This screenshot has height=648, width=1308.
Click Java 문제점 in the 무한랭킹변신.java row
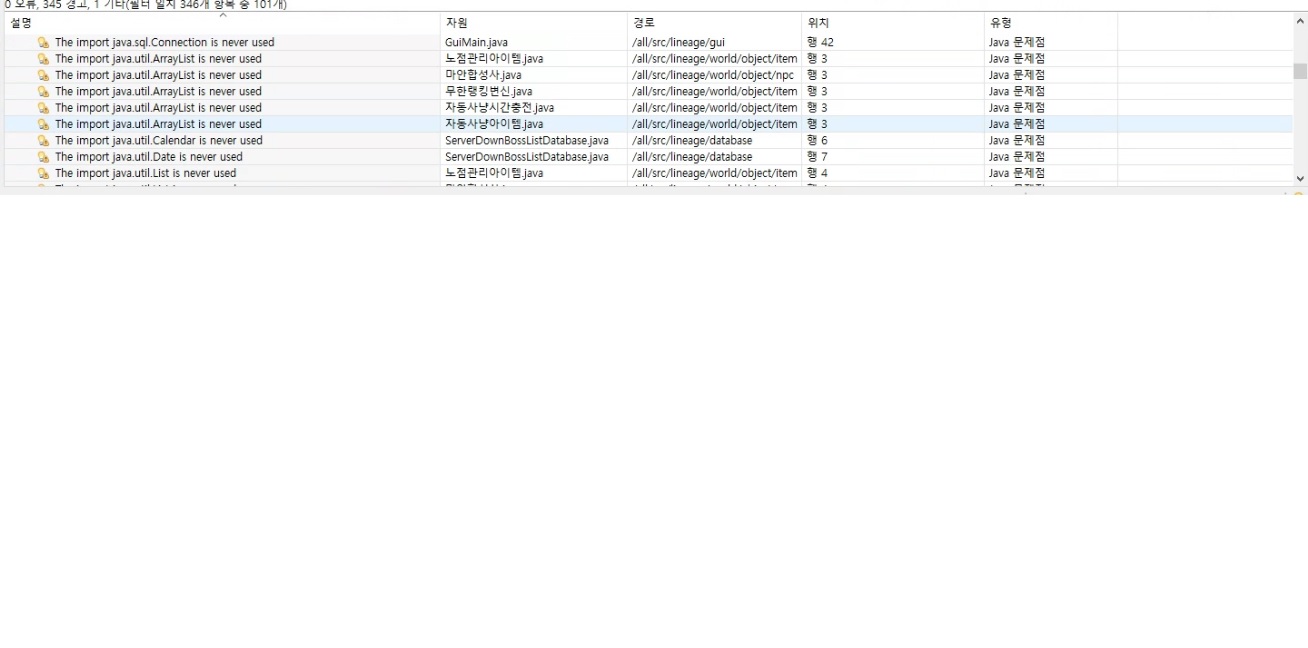click(x=1017, y=91)
